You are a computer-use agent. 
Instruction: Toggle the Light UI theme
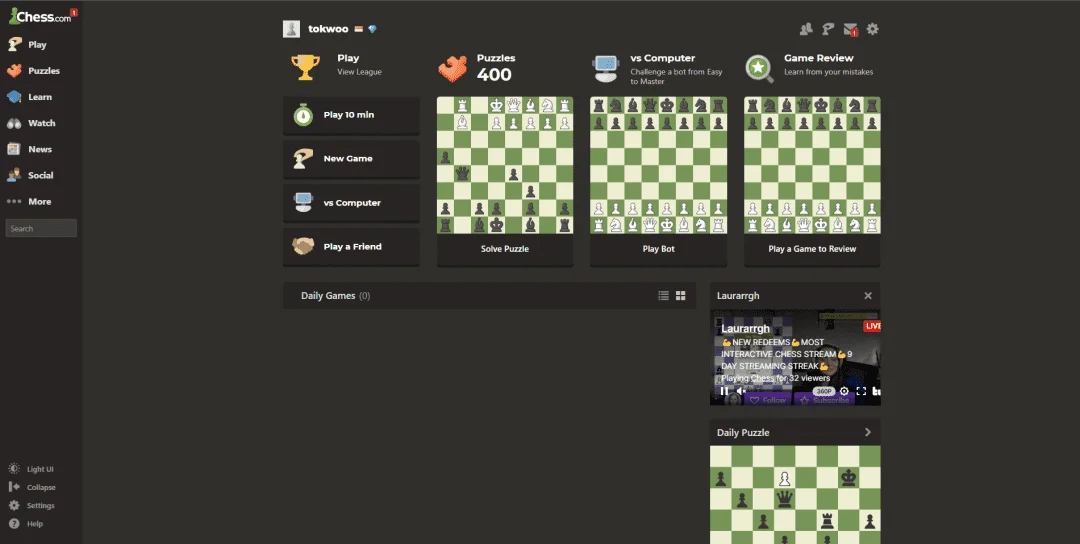[x=31, y=469]
